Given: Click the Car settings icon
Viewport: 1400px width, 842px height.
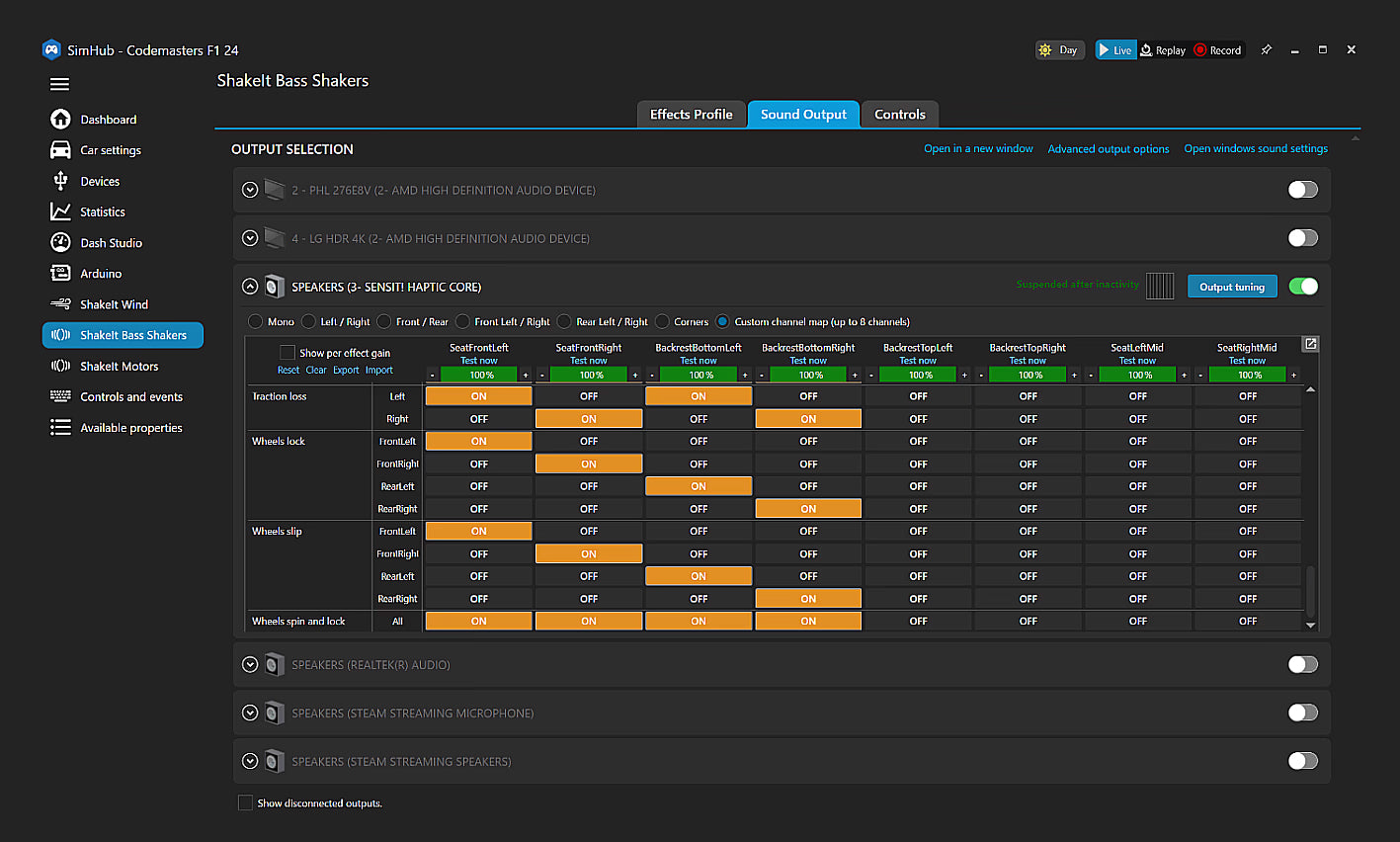Looking at the screenshot, I should click(60, 150).
